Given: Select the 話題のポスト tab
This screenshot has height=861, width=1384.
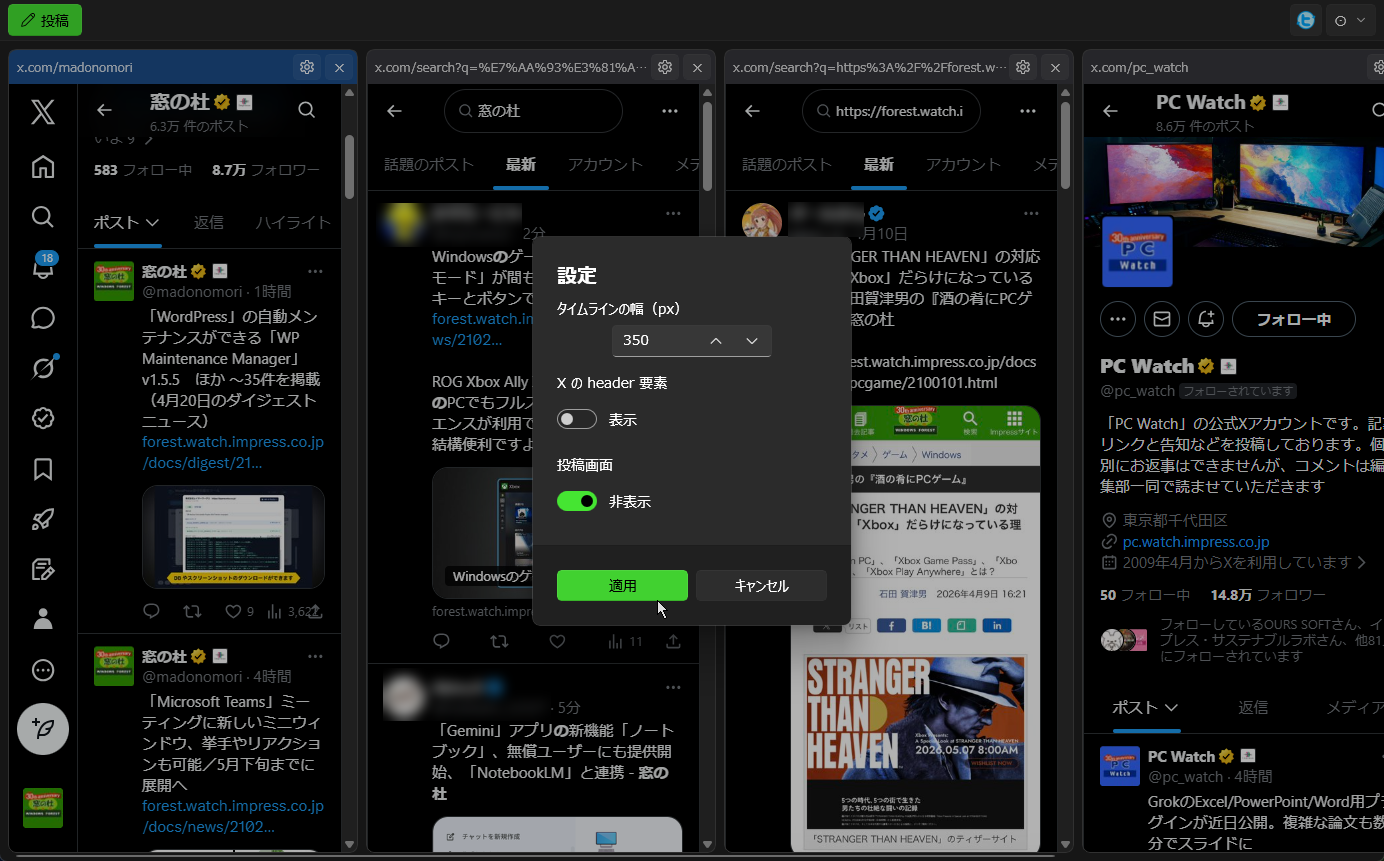Looking at the screenshot, I should 429,164.
